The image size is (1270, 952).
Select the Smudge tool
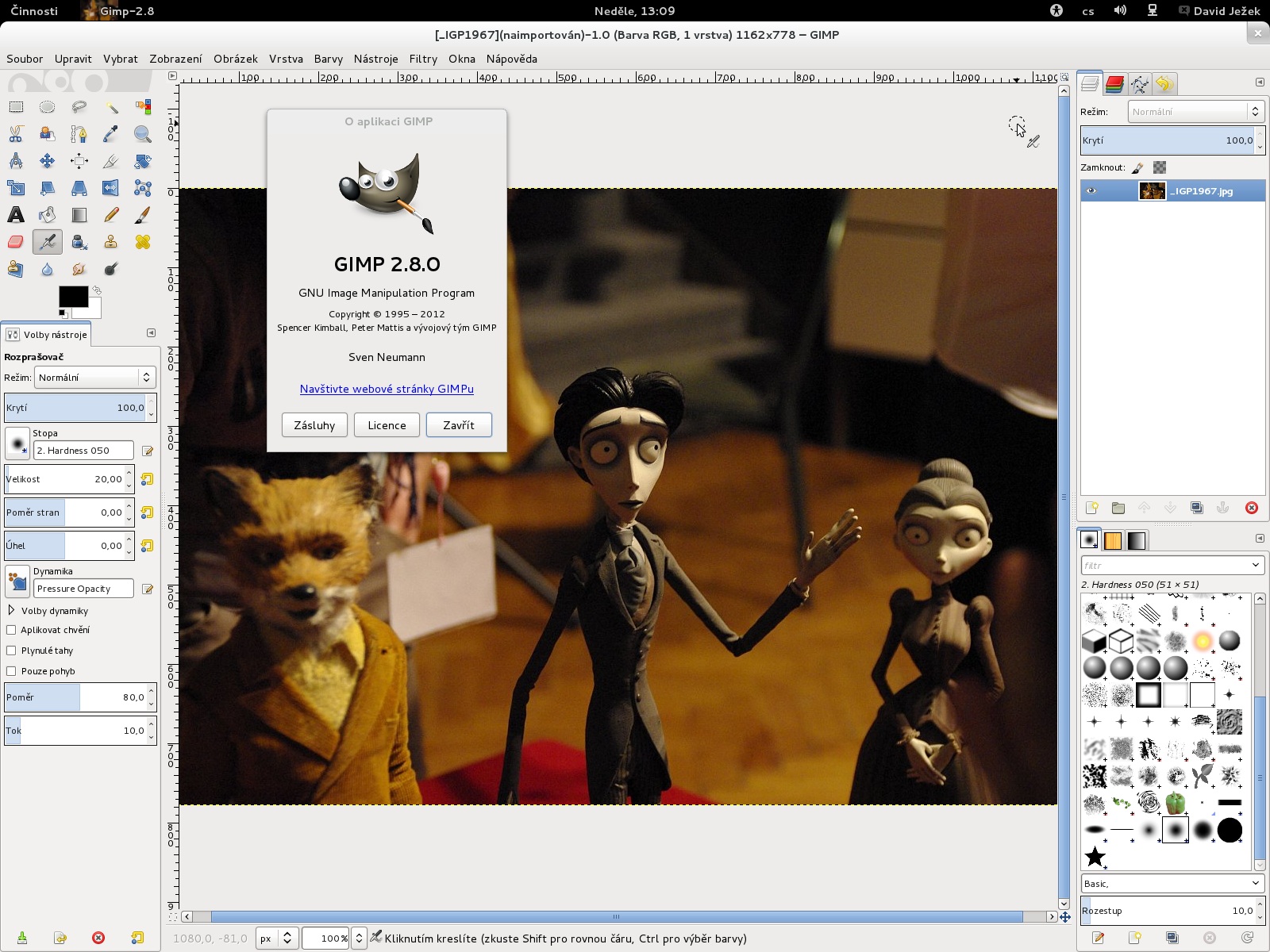pyautogui.click(x=79, y=269)
